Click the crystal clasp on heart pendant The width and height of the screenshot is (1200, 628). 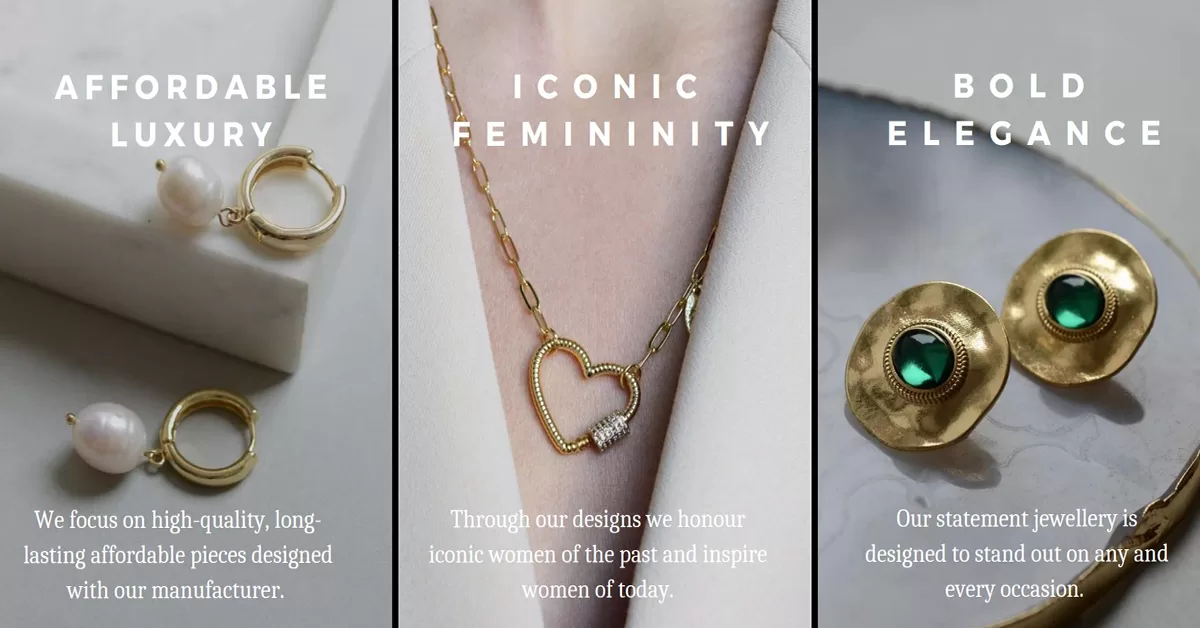point(609,432)
